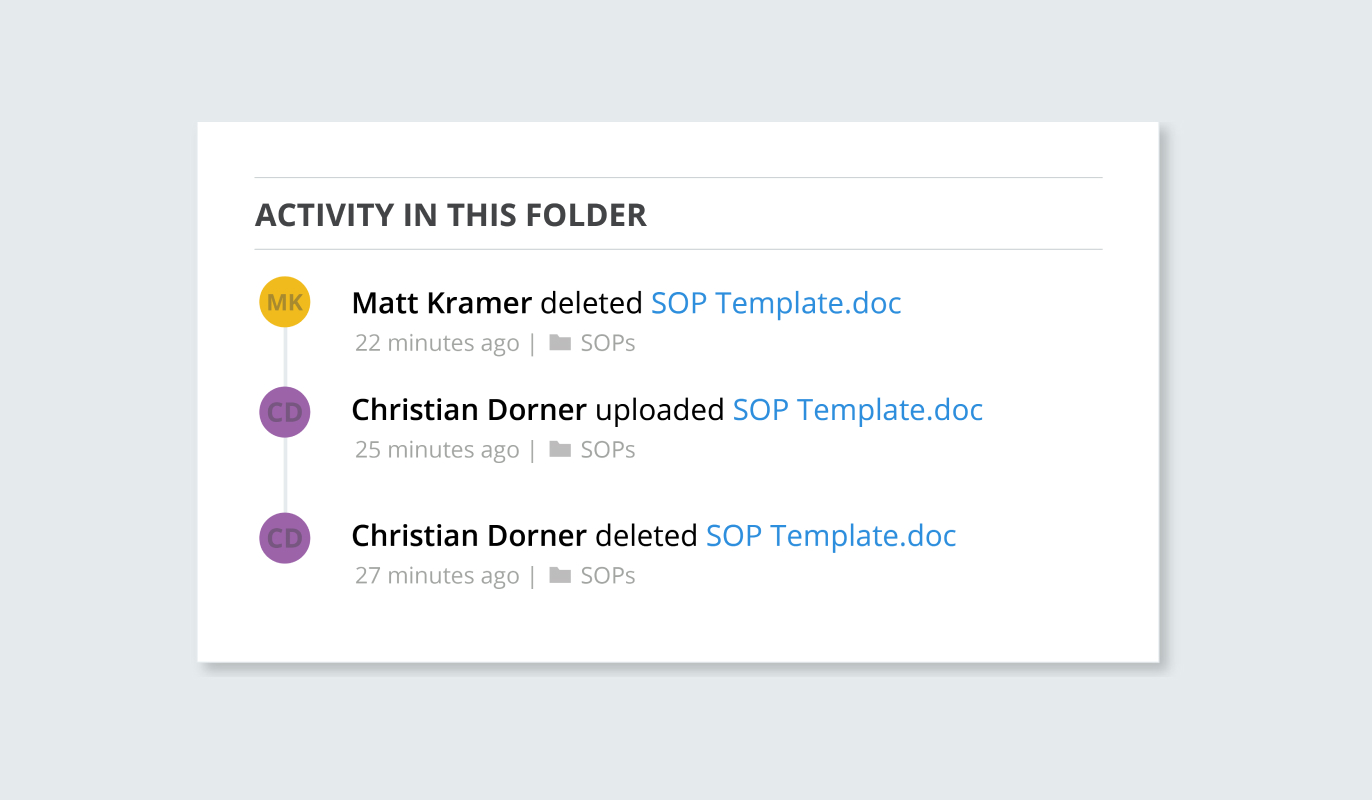Click Christian Dorner's name in the uploaded entry

468,410
